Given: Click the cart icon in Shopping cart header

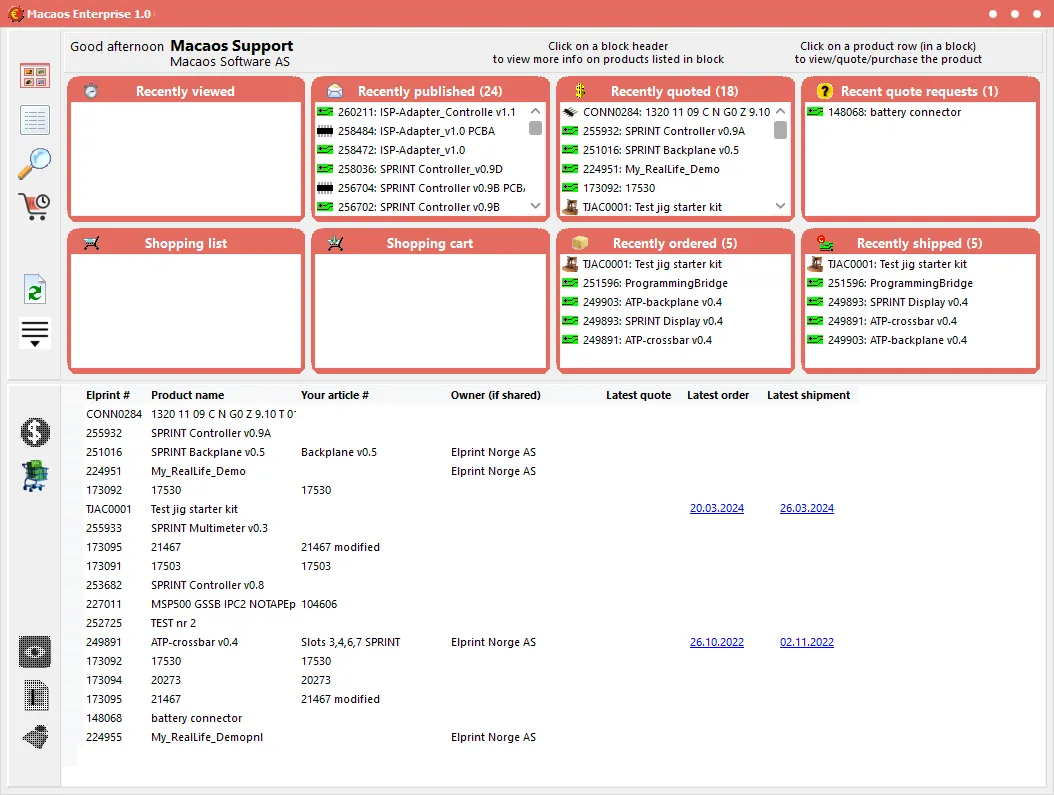Looking at the screenshot, I should pyautogui.click(x=335, y=243).
